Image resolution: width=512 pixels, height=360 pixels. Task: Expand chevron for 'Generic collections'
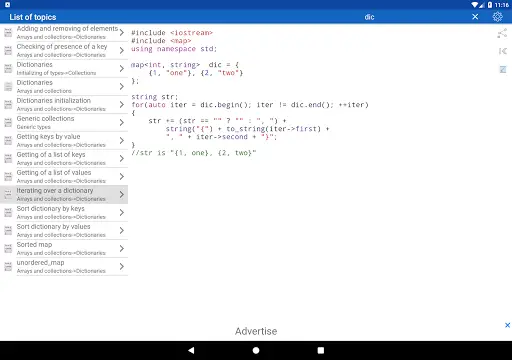click(122, 122)
